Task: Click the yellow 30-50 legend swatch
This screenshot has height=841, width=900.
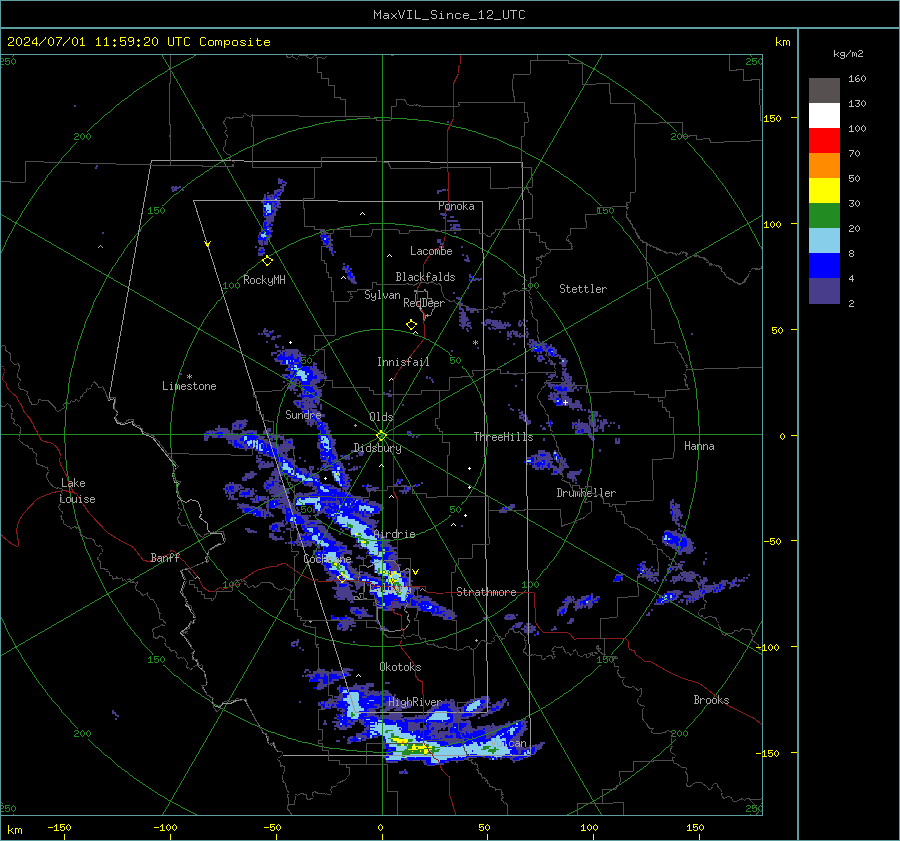Action: pos(824,191)
